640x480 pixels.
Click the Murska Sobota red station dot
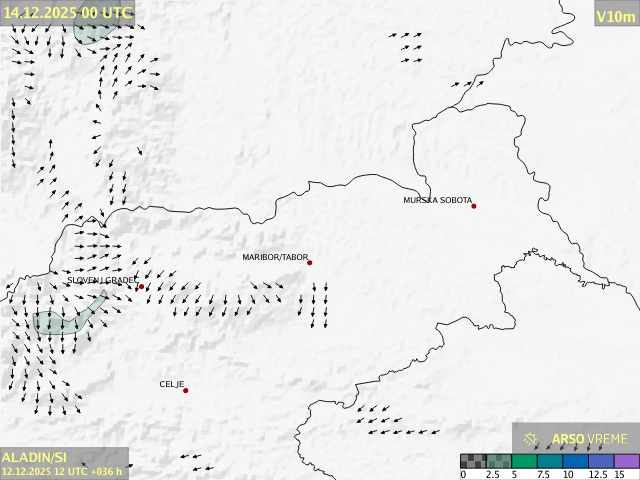[474, 206]
